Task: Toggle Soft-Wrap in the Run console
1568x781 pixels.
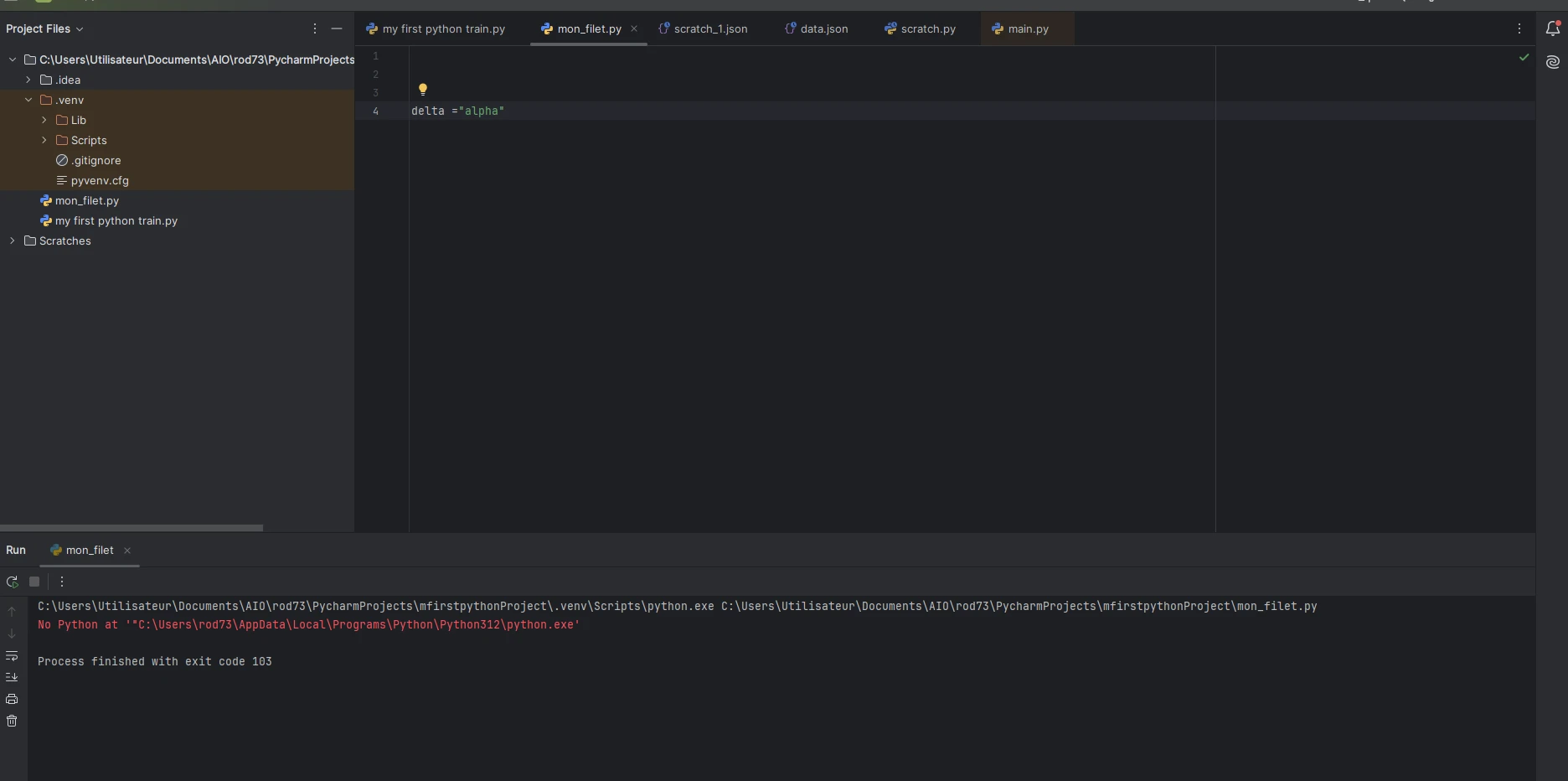Action: [x=12, y=655]
